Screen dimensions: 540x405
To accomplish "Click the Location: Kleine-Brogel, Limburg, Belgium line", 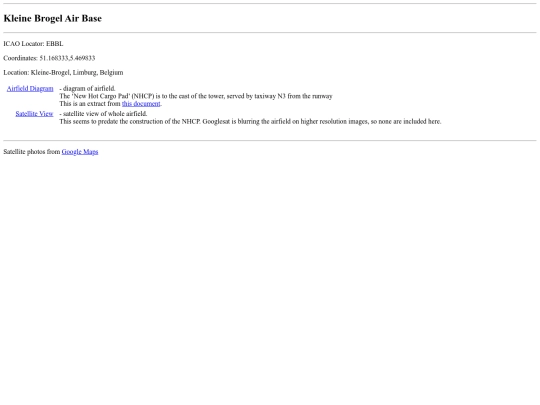I will click(x=63, y=73).
